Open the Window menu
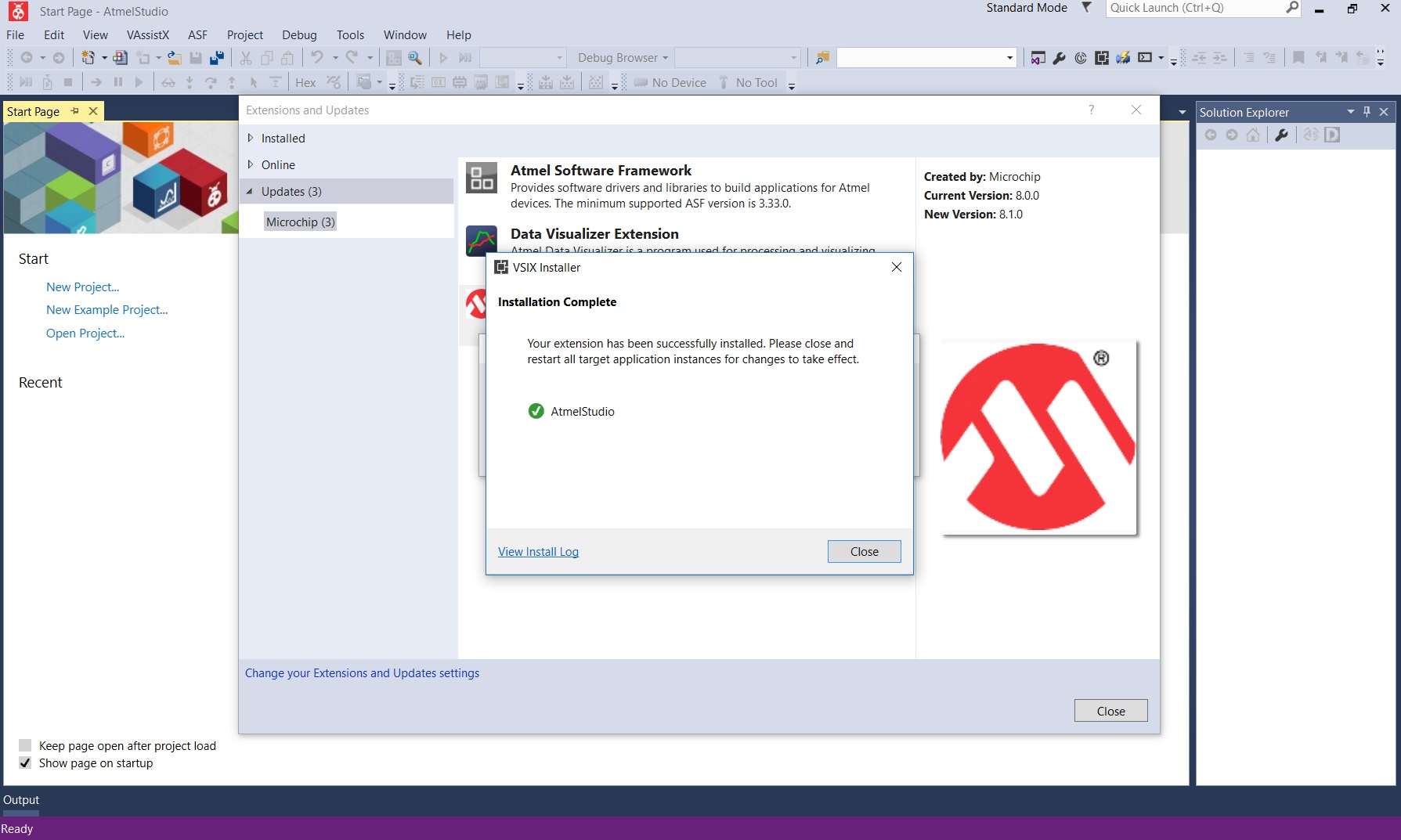1401x840 pixels. (x=405, y=35)
